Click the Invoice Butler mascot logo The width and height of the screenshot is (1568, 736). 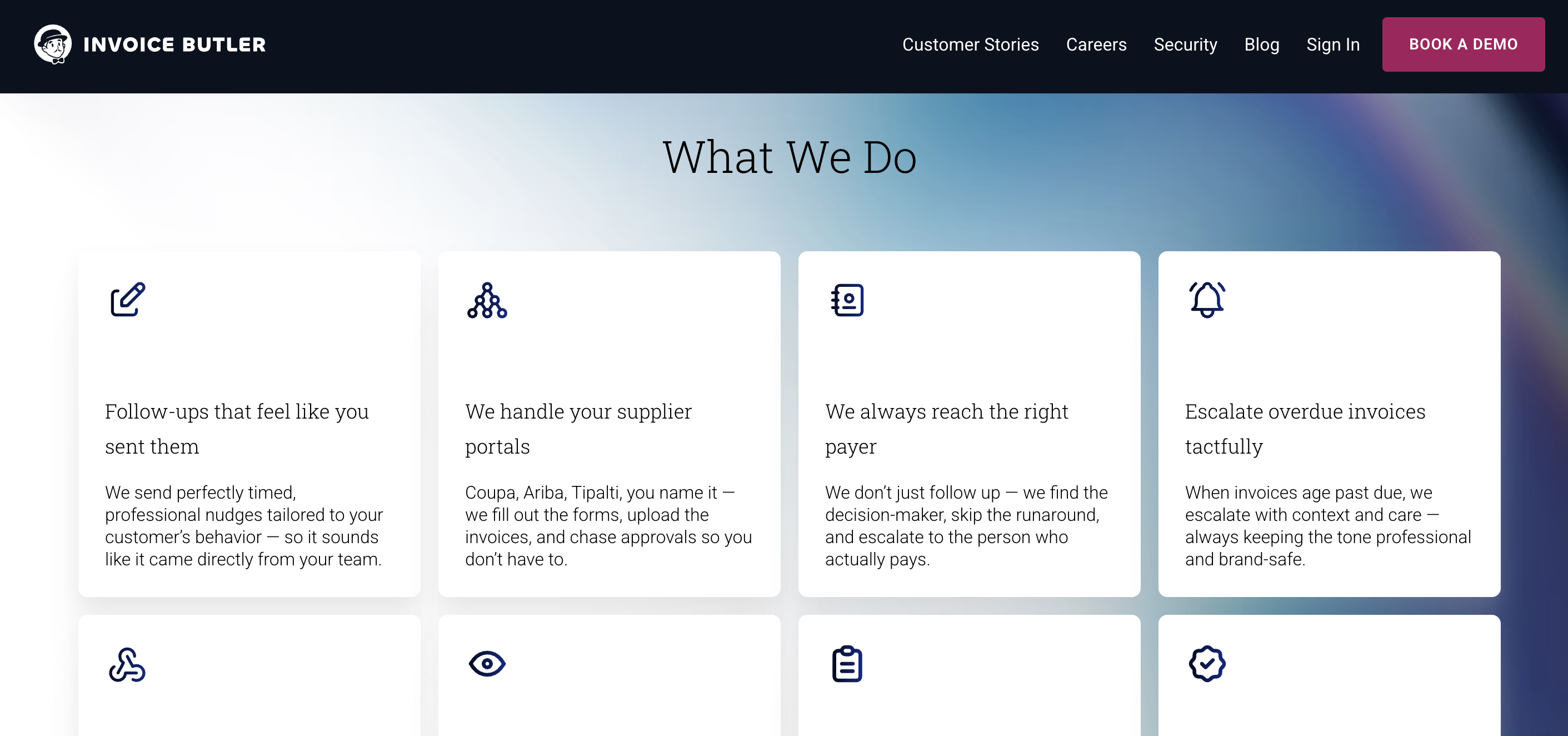point(53,44)
